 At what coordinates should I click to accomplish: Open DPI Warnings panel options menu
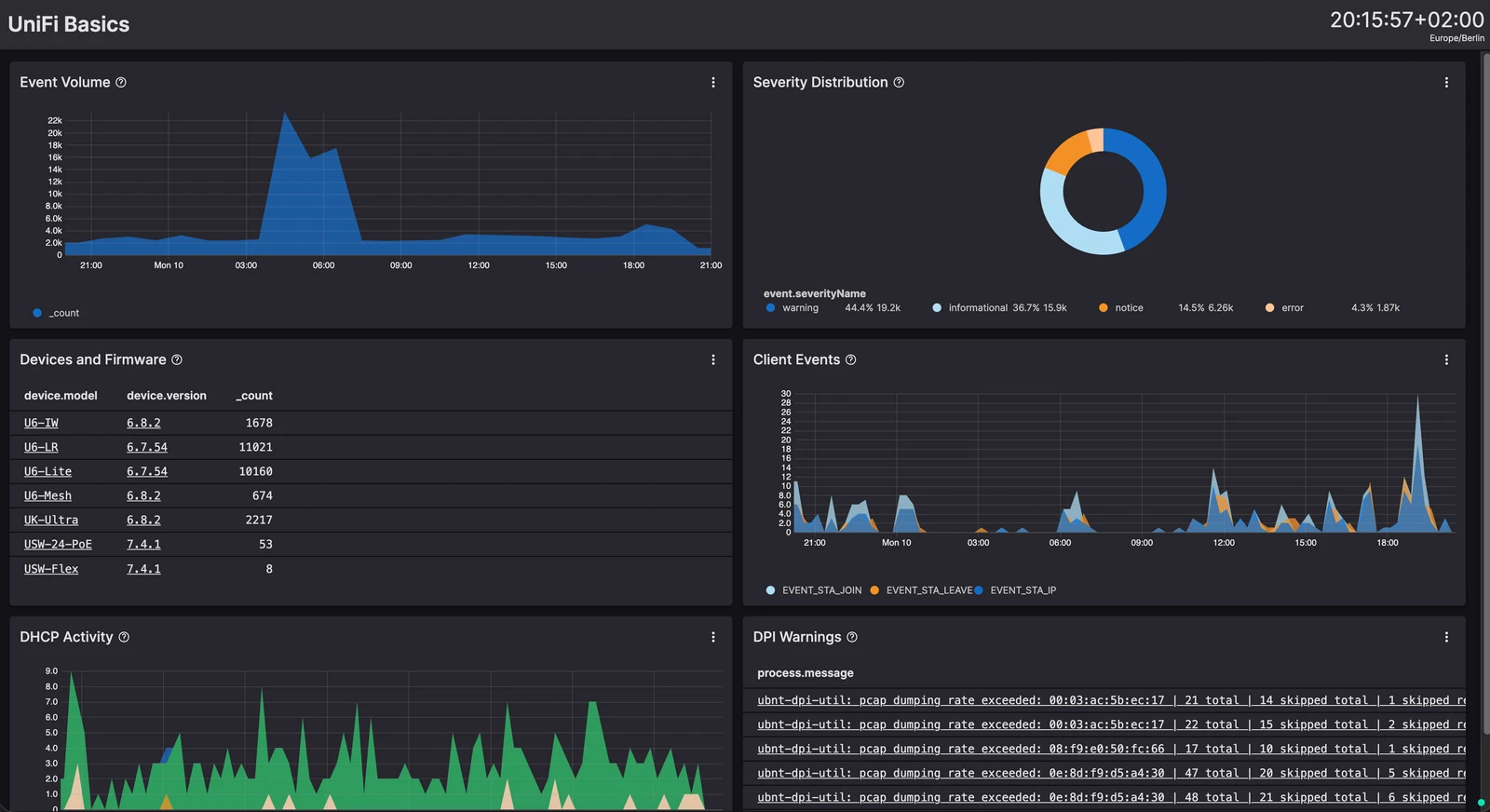click(x=1446, y=637)
